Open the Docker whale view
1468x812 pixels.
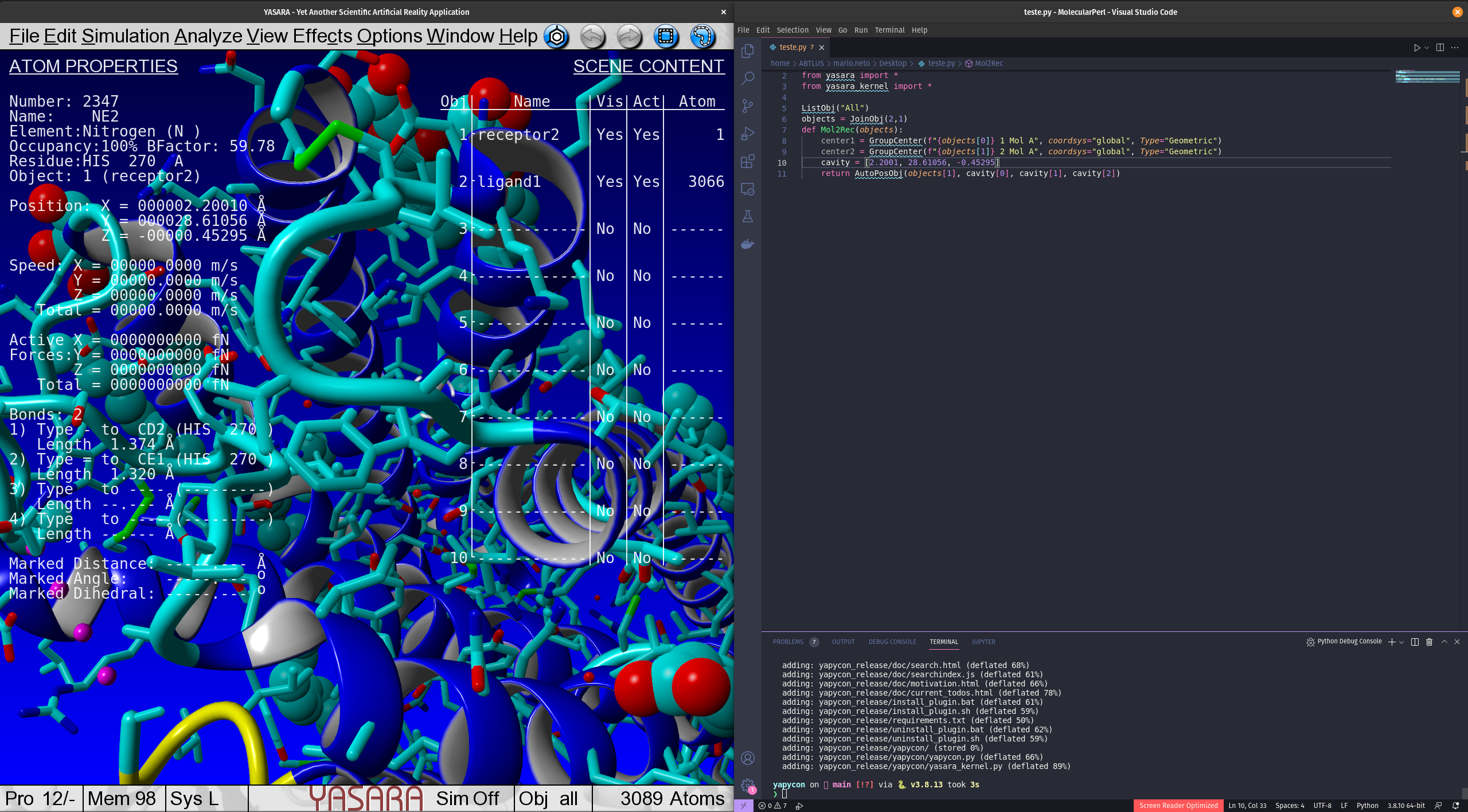click(x=747, y=244)
